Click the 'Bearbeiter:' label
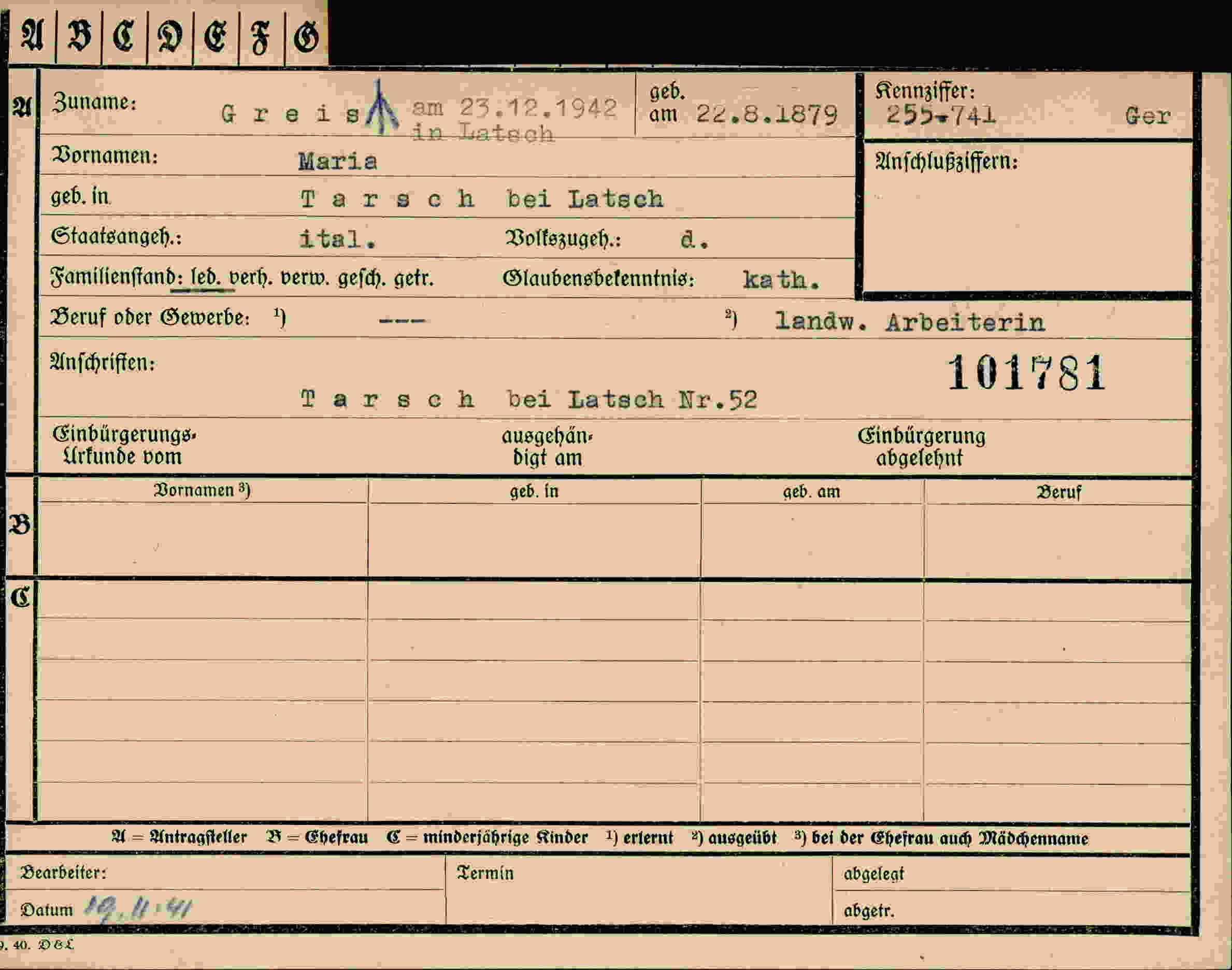 coord(64,872)
